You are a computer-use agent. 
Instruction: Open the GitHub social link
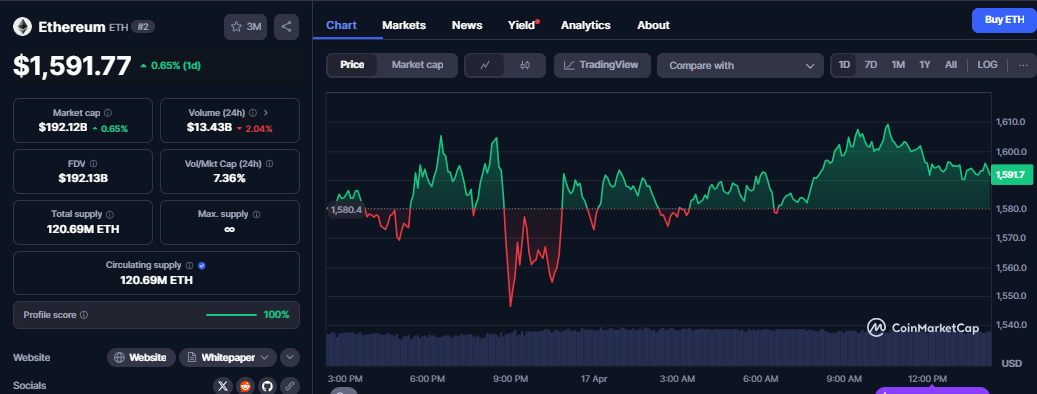pyautogui.click(x=267, y=385)
